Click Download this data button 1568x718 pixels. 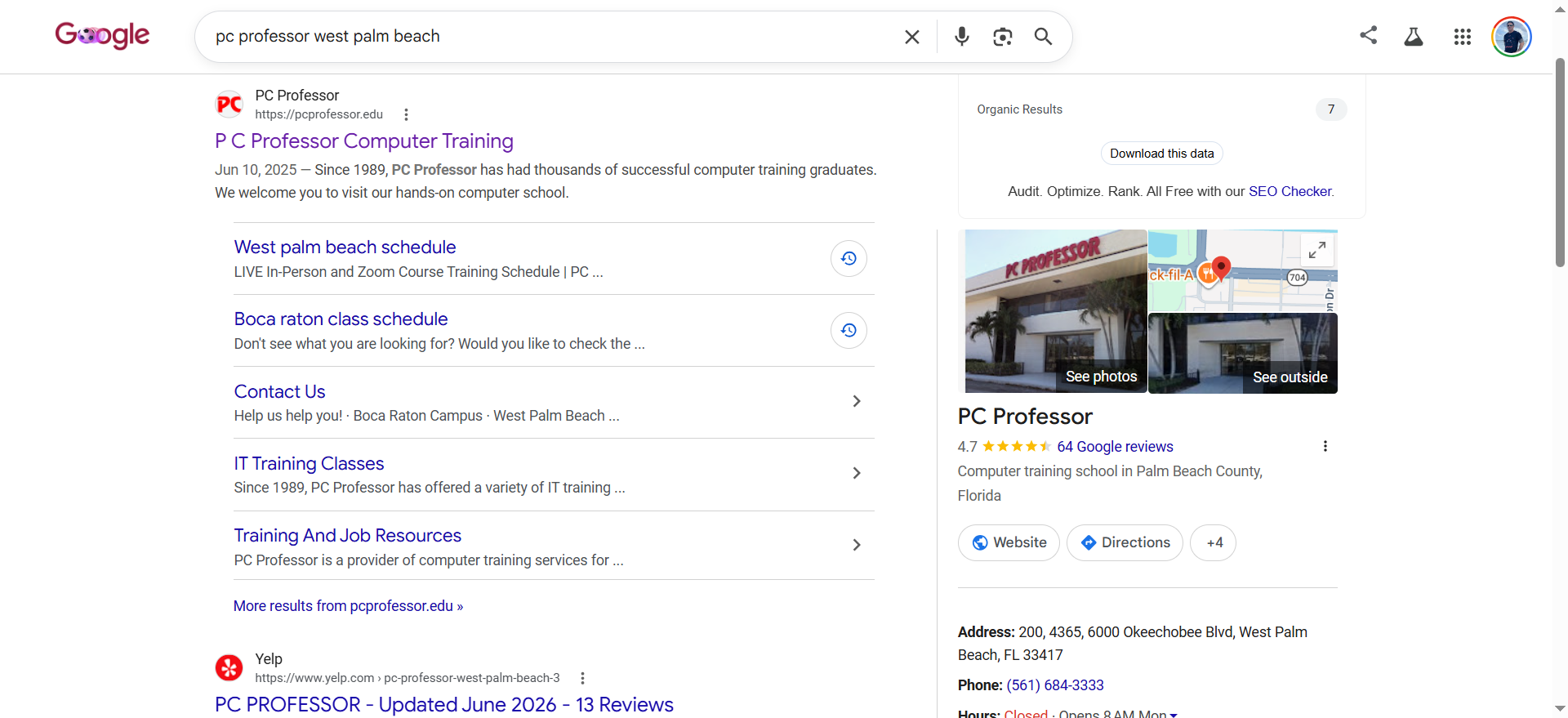tap(1161, 154)
